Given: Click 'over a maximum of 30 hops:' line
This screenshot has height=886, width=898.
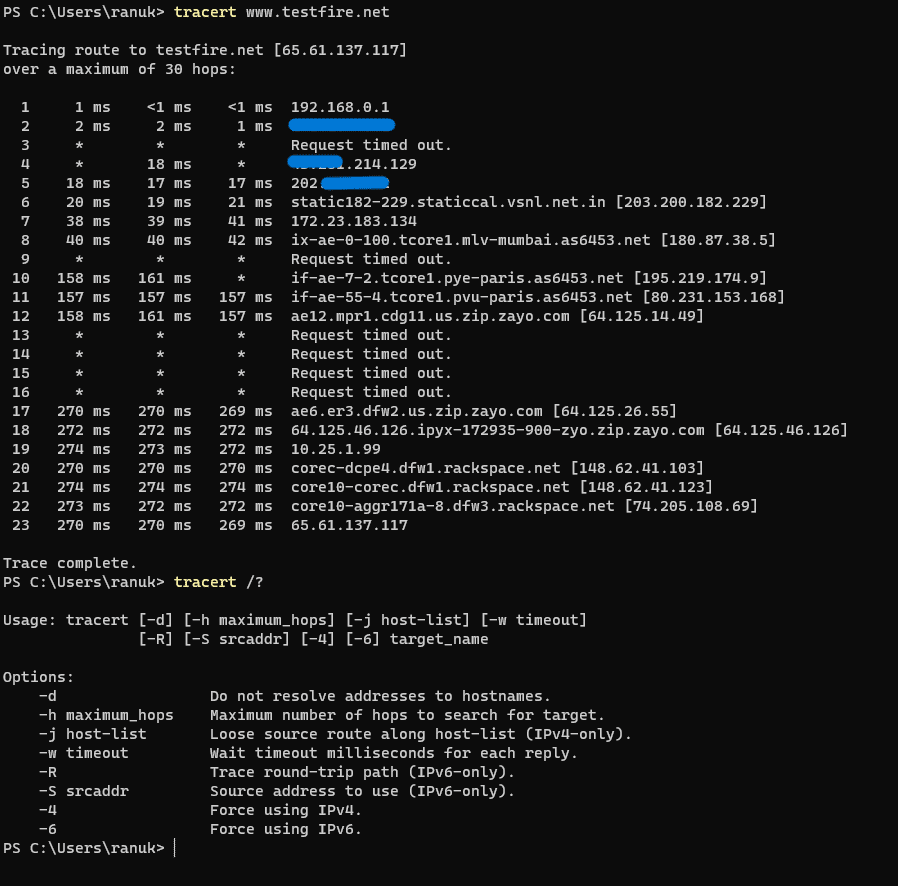Looking at the screenshot, I should (x=119, y=69).
